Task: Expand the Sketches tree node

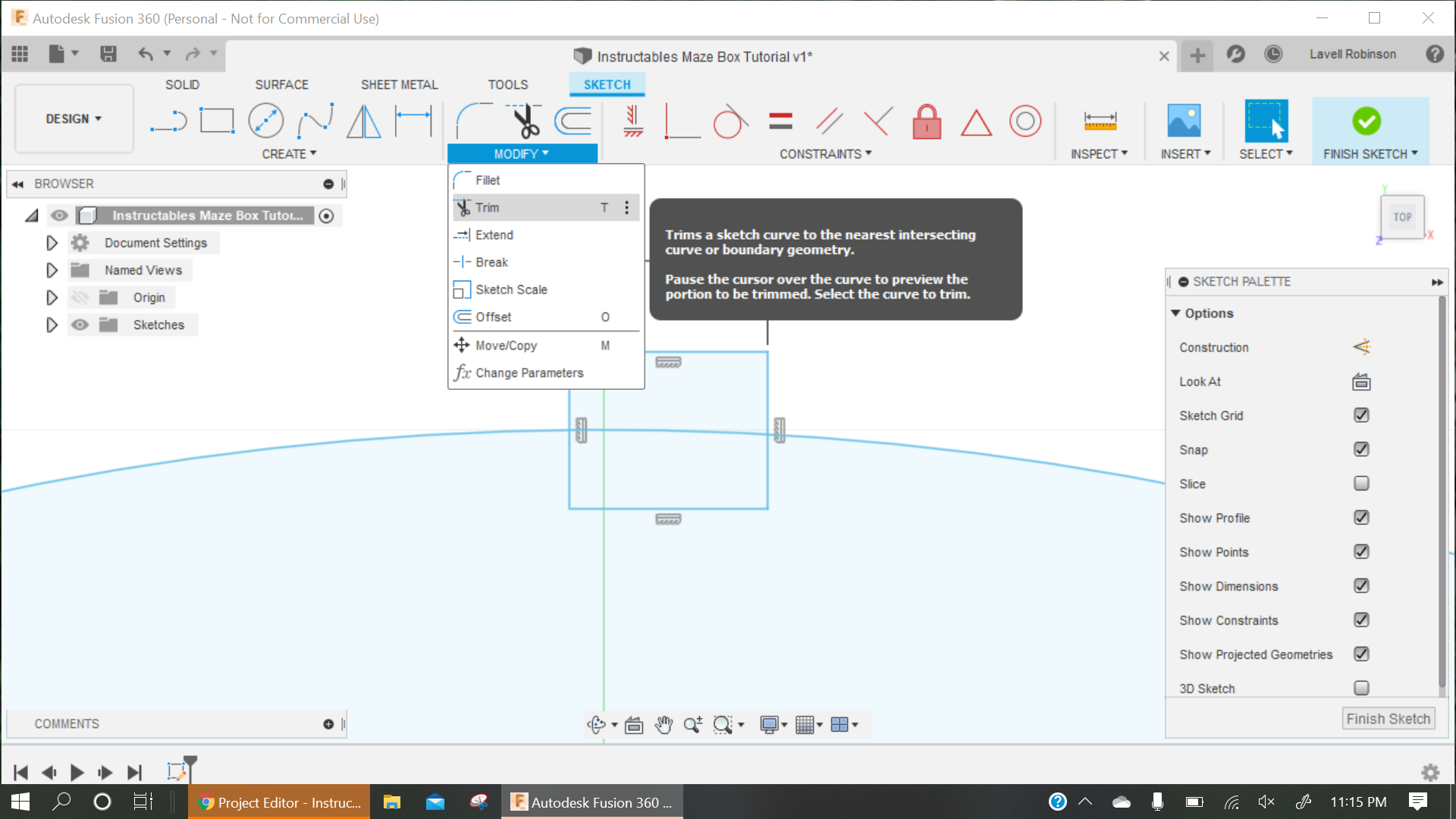Action: pos(52,325)
